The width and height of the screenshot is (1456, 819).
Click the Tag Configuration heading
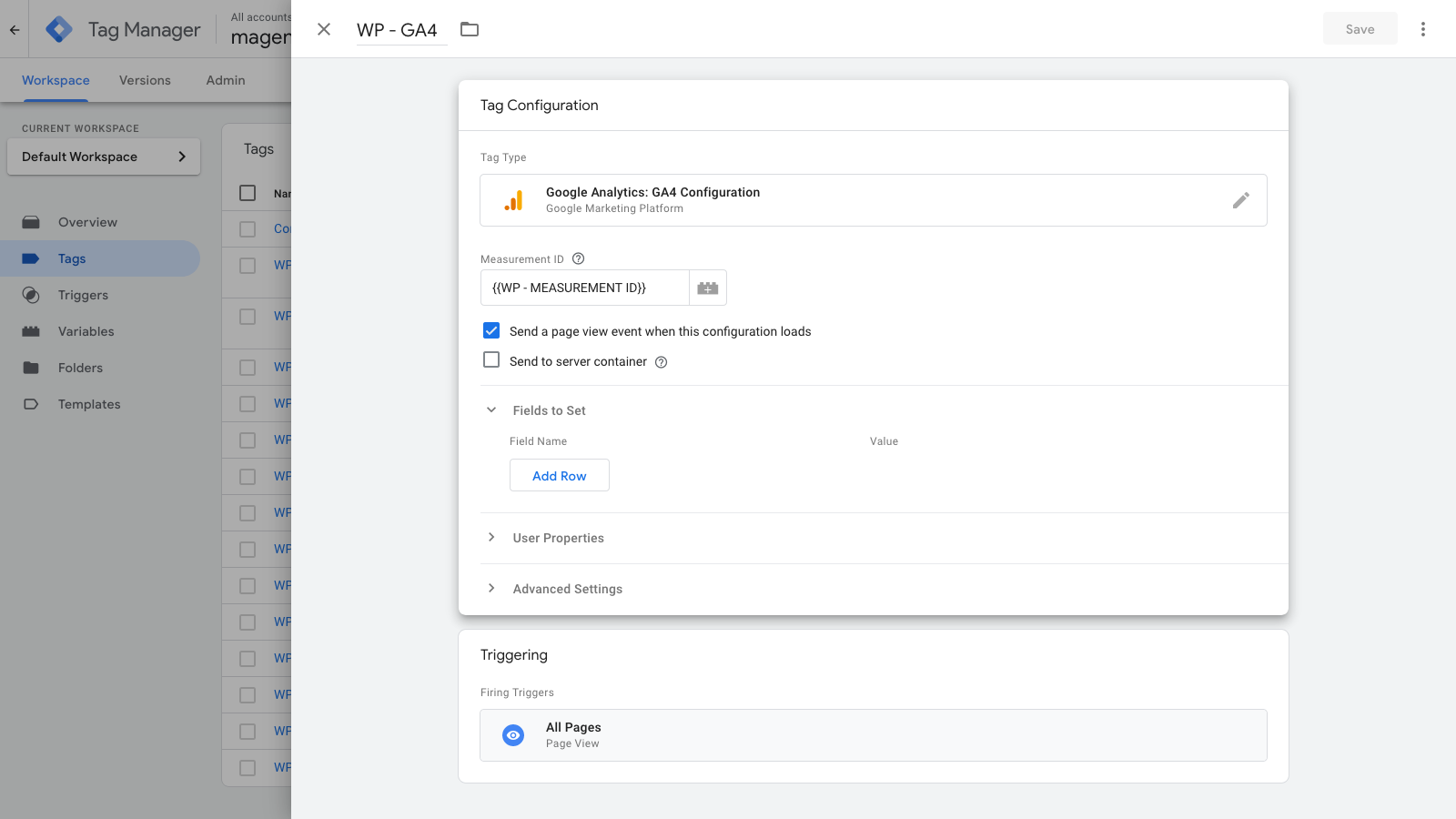point(540,106)
